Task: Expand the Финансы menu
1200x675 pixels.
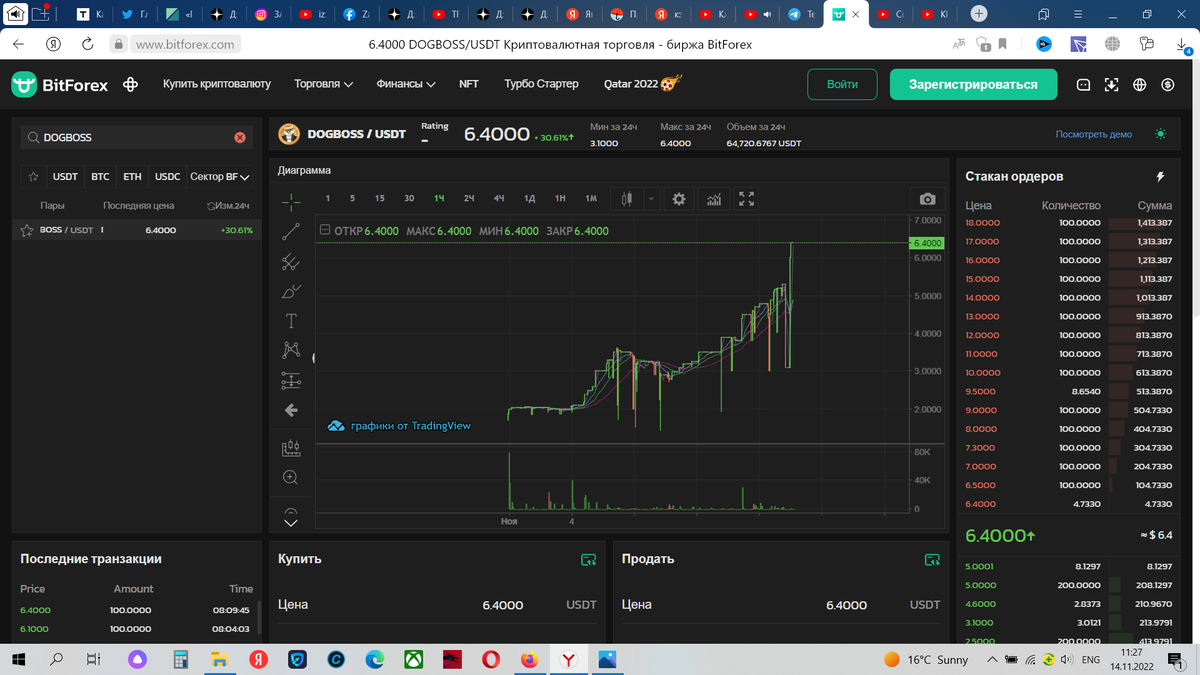Action: (406, 85)
